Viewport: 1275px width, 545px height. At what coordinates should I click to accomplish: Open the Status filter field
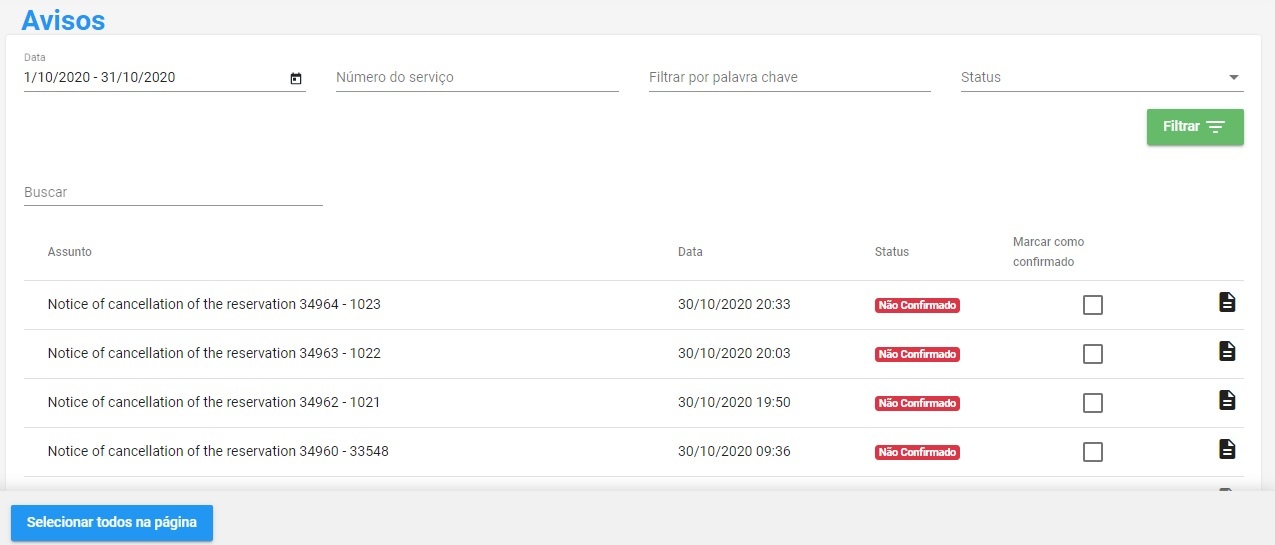(1102, 77)
